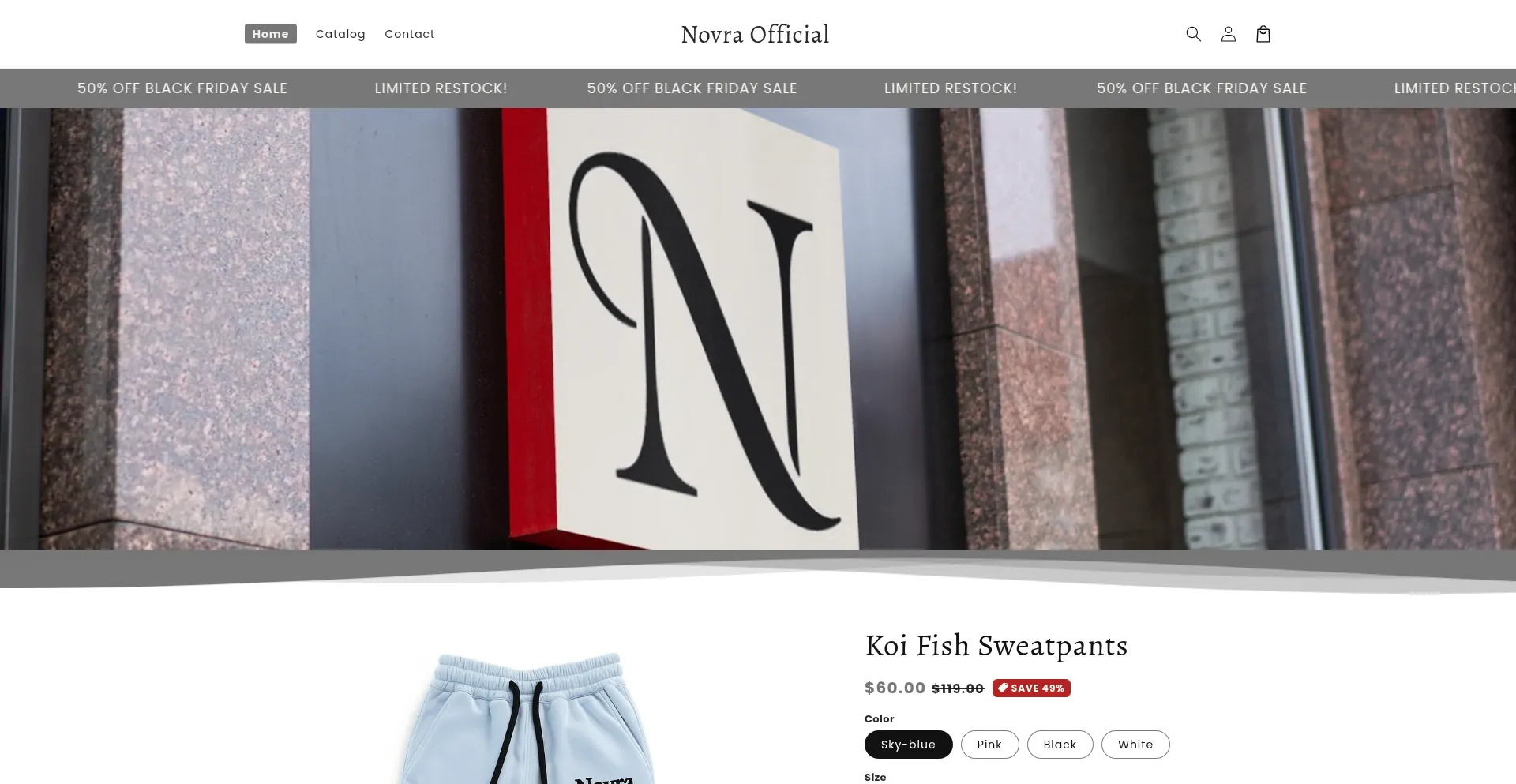Screen dimensions: 1516x784
Task: Choose the White color variant
Action: (1135, 745)
